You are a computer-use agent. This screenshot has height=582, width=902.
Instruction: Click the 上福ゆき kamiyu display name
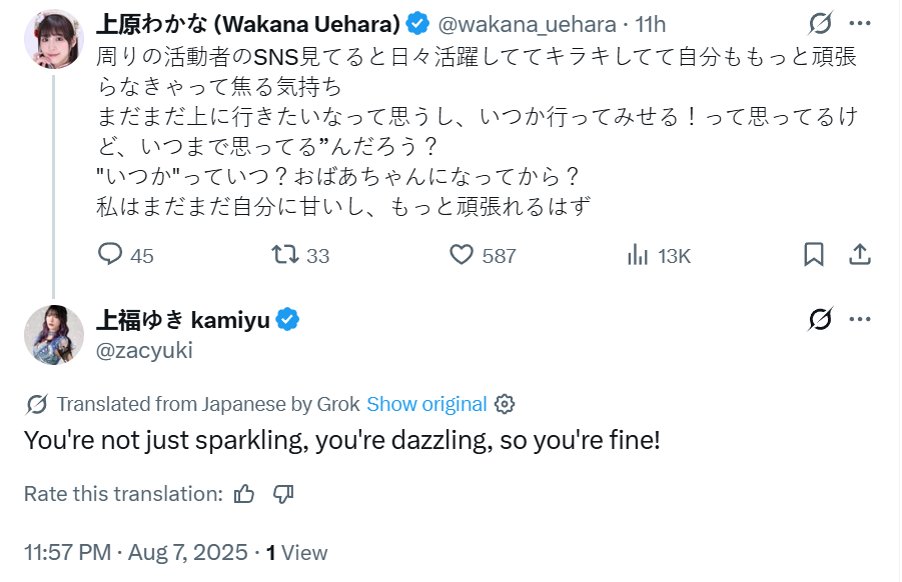coord(183,320)
